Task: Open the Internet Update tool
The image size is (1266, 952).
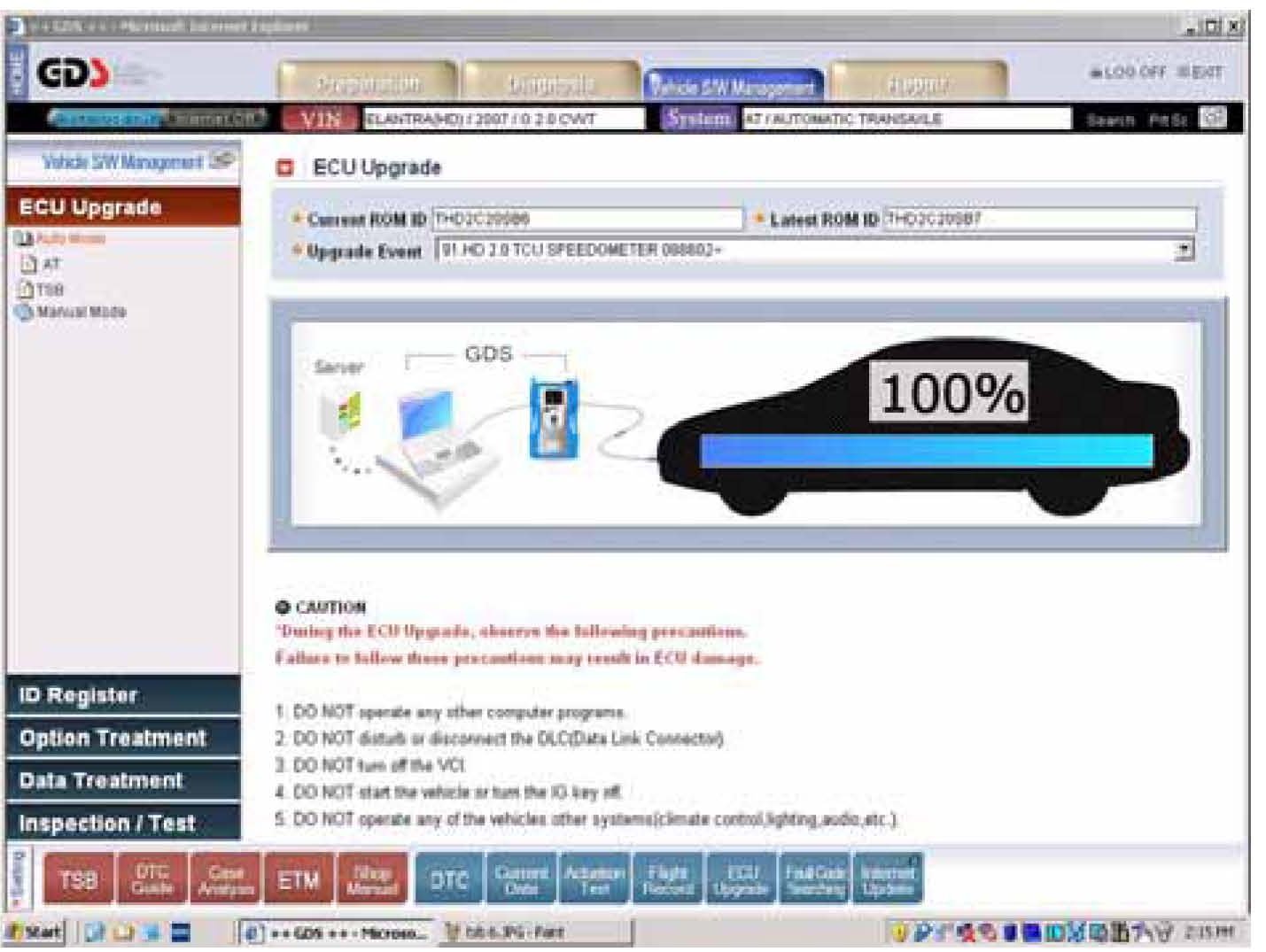Action: coord(887,878)
